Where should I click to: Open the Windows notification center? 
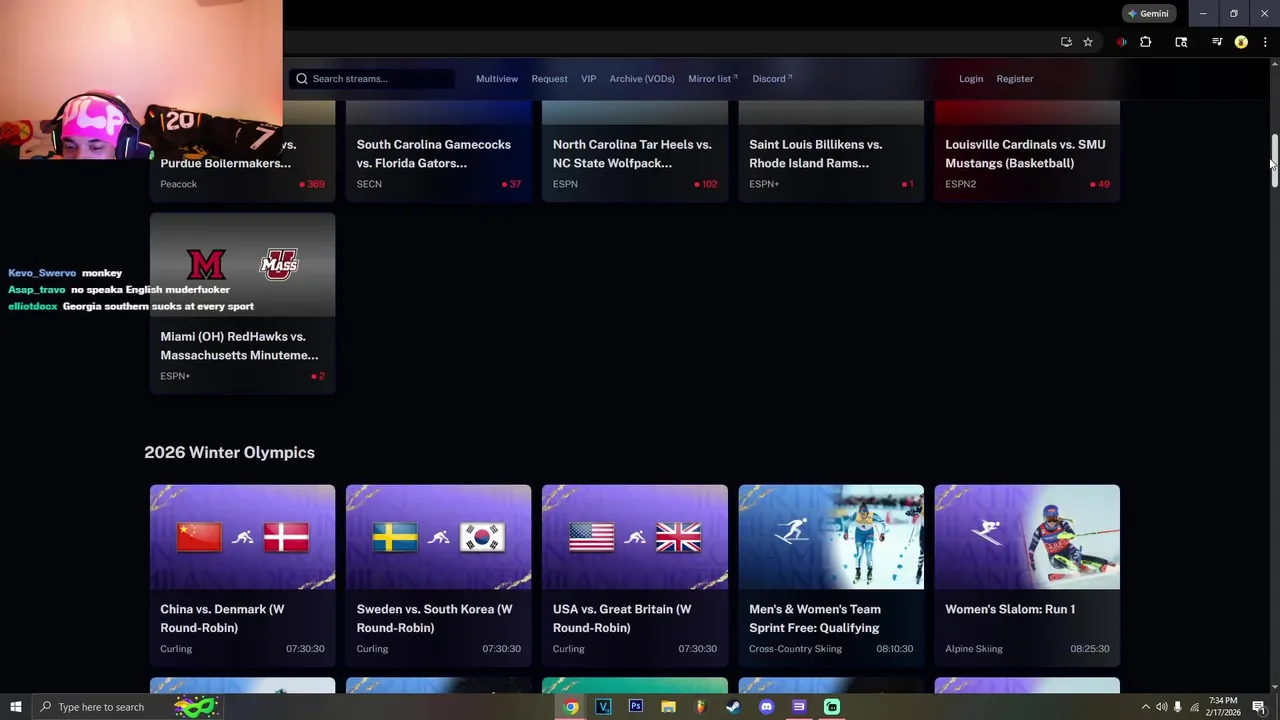1259,707
